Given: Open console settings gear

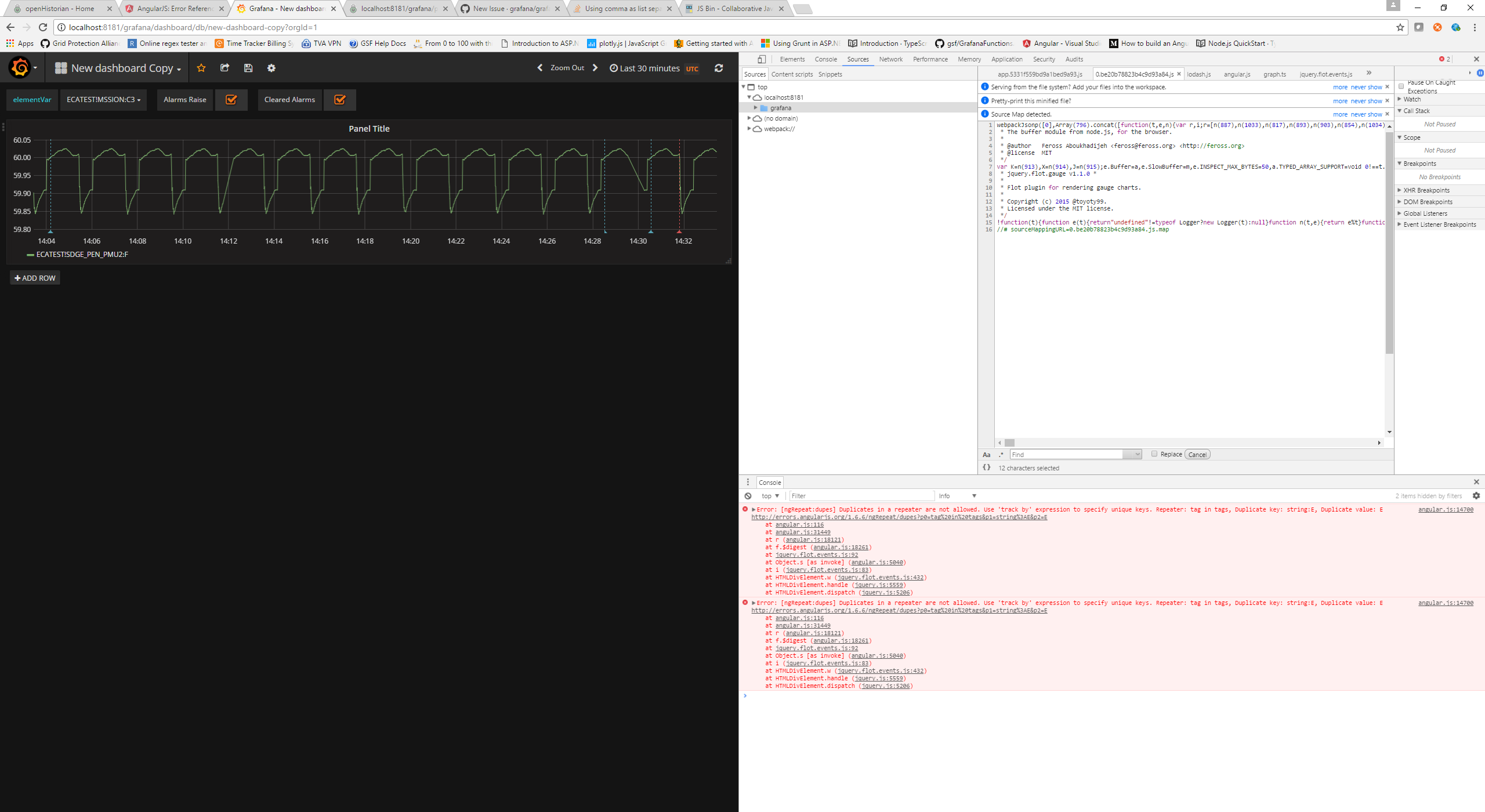Looking at the screenshot, I should pos(1476,496).
